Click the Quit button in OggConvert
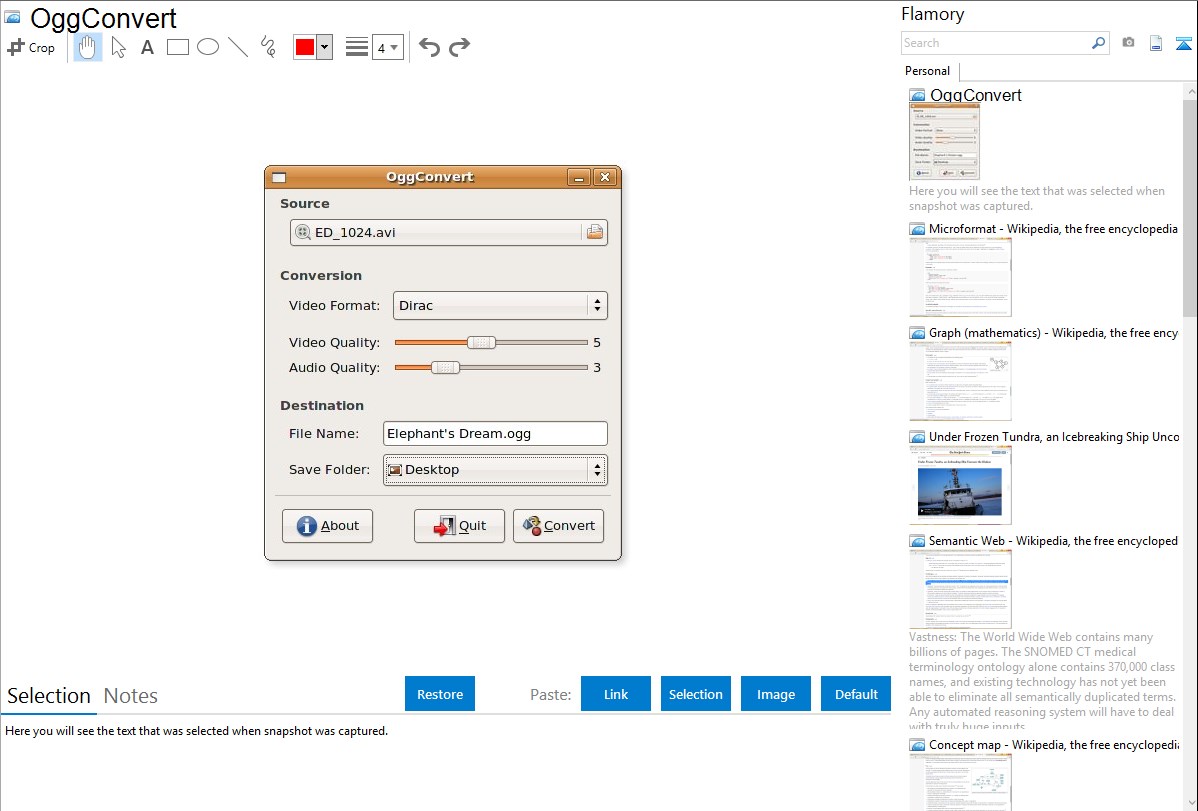The height and width of the screenshot is (811, 1198). click(459, 526)
